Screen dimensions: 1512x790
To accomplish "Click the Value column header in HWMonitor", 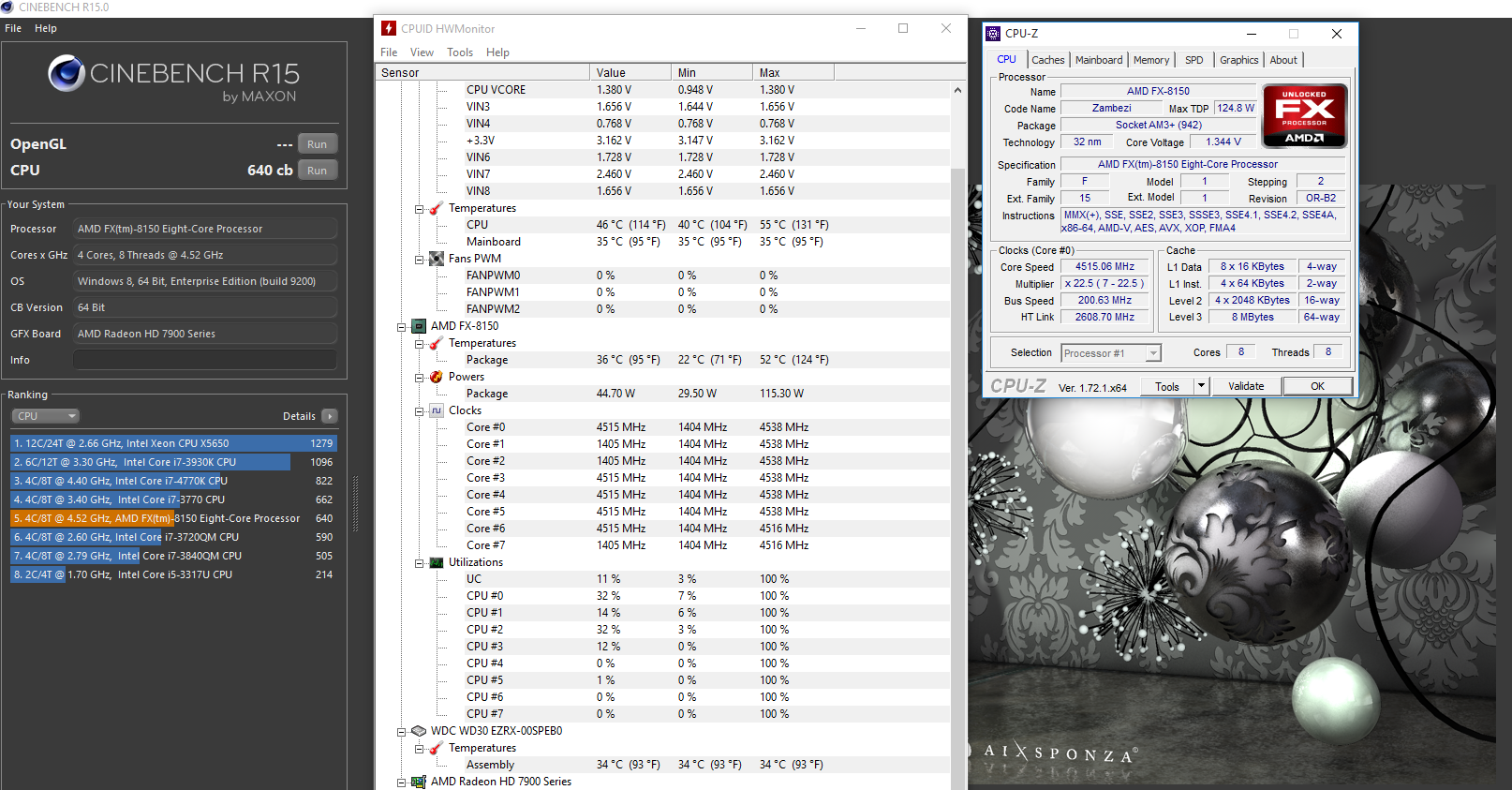I will pos(630,72).
